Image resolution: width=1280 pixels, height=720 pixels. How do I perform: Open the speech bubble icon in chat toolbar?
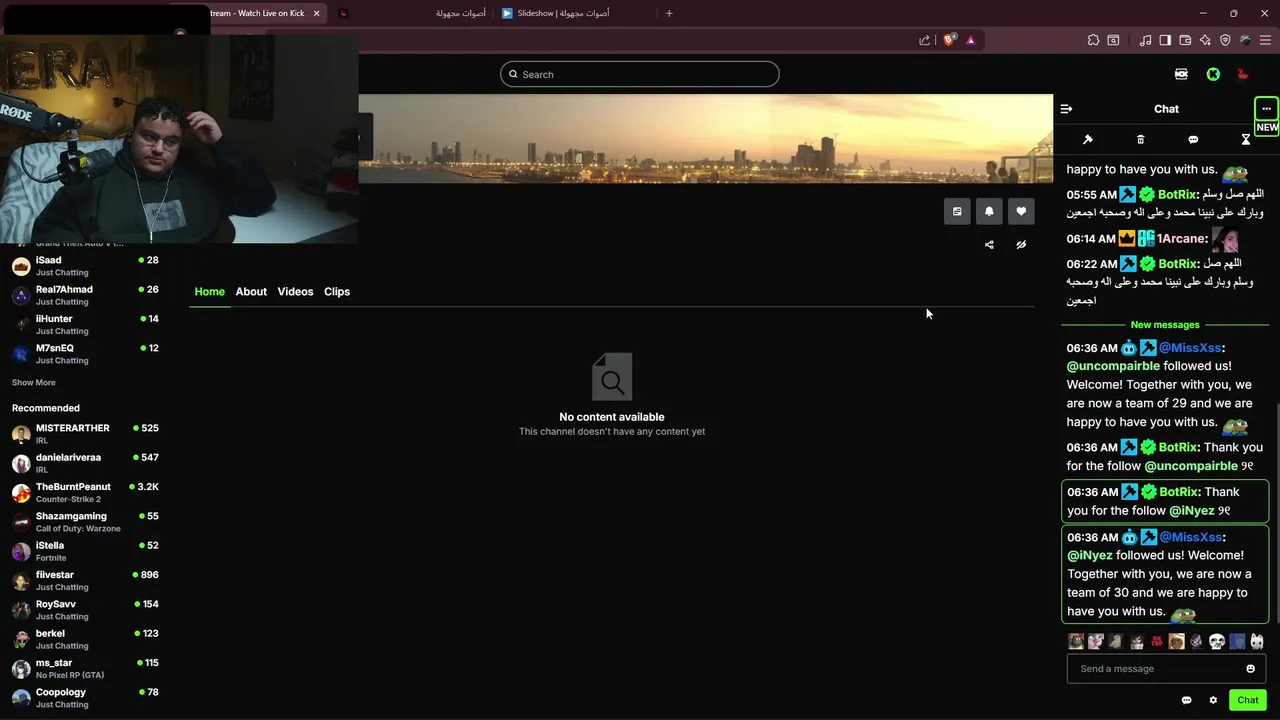point(1193,140)
